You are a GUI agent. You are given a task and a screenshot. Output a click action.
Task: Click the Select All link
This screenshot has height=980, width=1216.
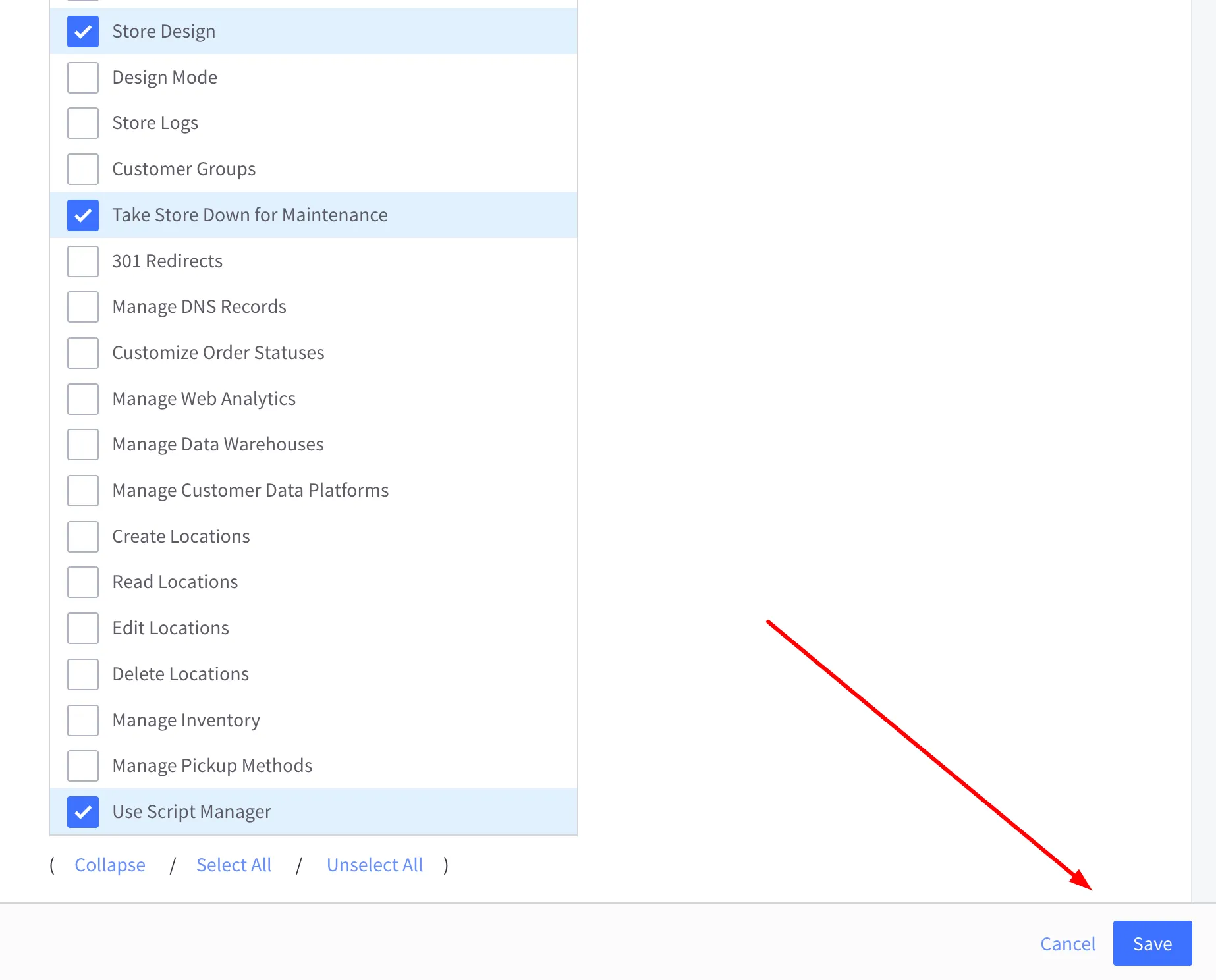(x=234, y=865)
